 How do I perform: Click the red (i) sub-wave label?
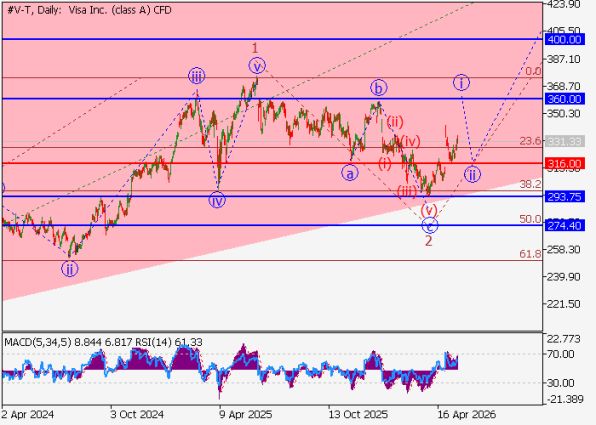coord(385,164)
